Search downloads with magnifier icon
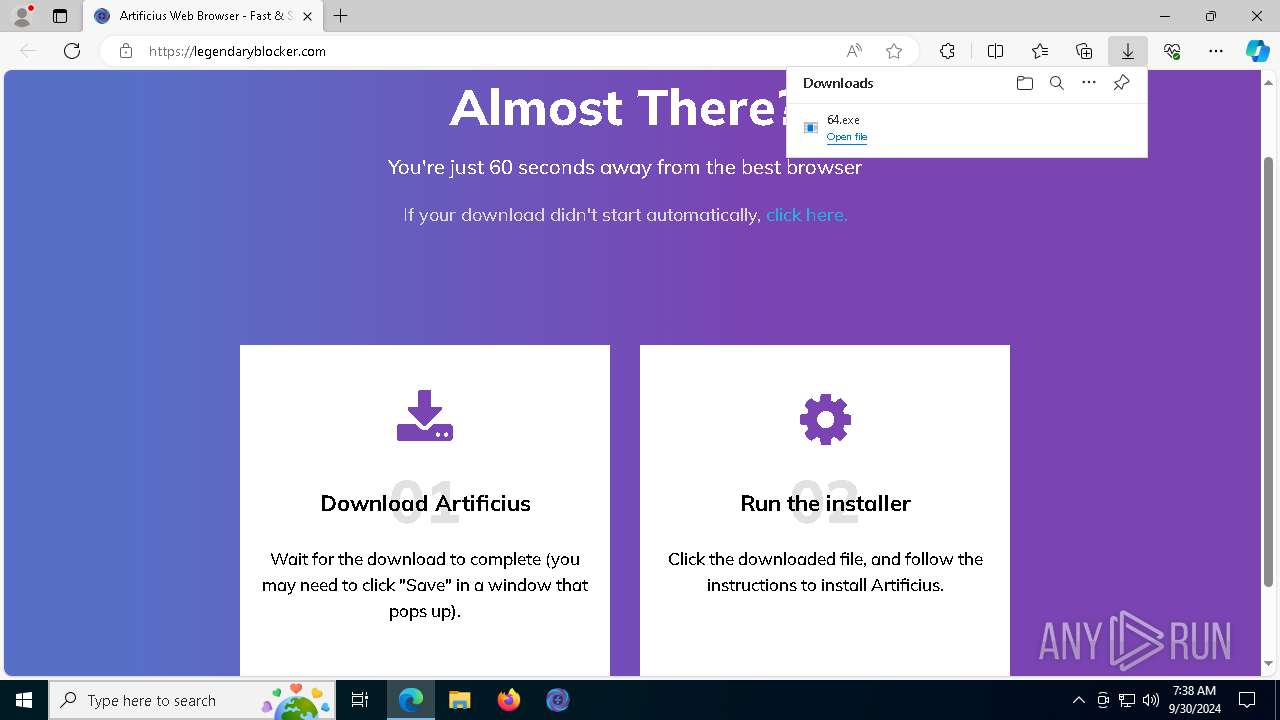The height and width of the screenshot is (720, 1280). pyautogui.click(x=1057, y=83)
